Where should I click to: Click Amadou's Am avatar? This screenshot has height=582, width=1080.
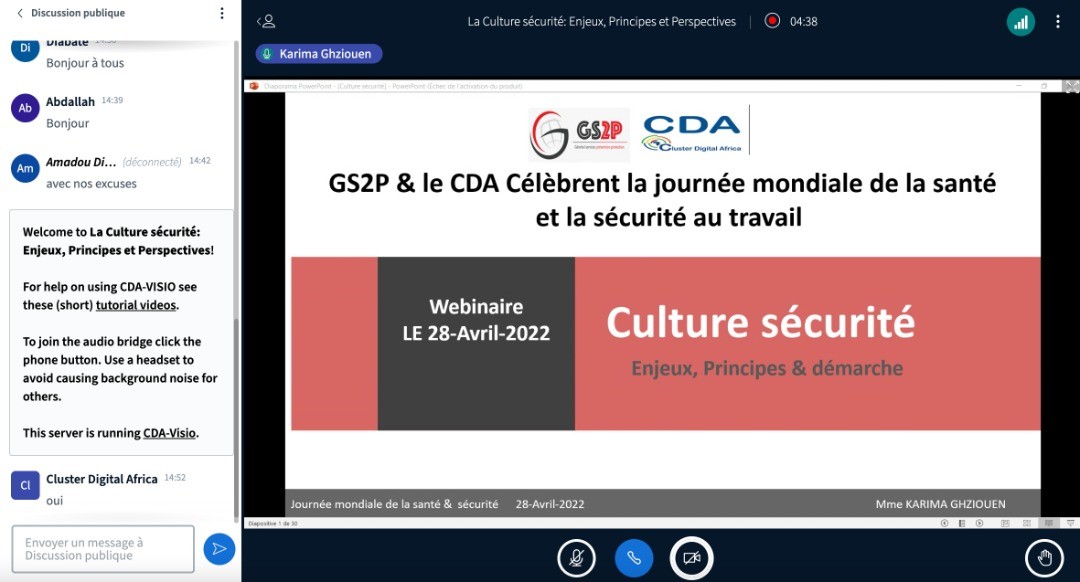(x=25, y=169)
